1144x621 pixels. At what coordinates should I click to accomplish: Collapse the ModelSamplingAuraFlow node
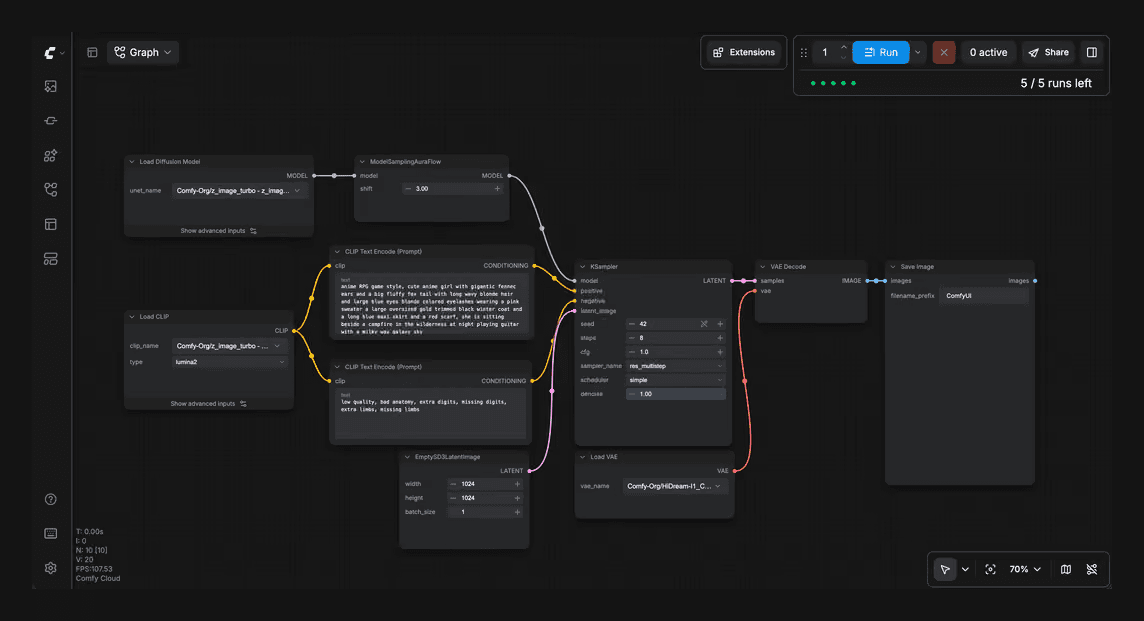[362, 162]
